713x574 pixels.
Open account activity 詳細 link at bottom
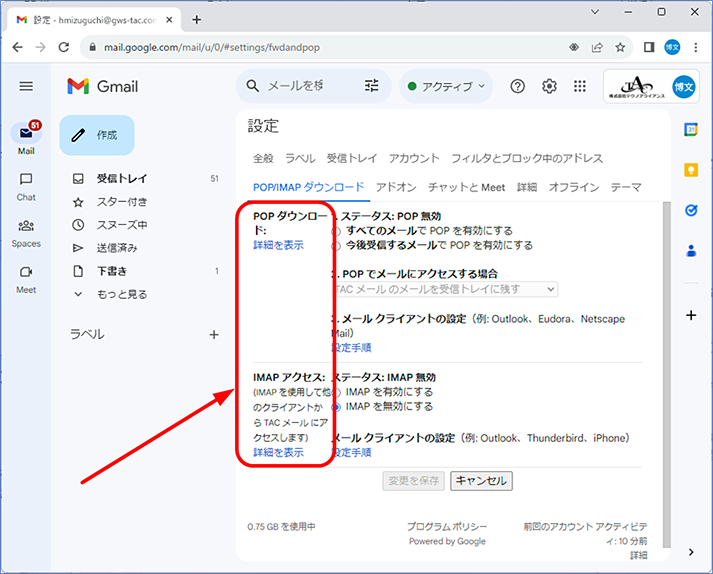point(638,555)
